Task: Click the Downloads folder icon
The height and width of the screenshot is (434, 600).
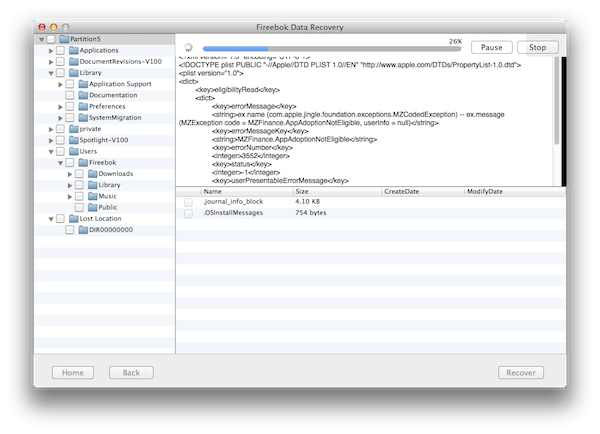Action: pos(93,174)
